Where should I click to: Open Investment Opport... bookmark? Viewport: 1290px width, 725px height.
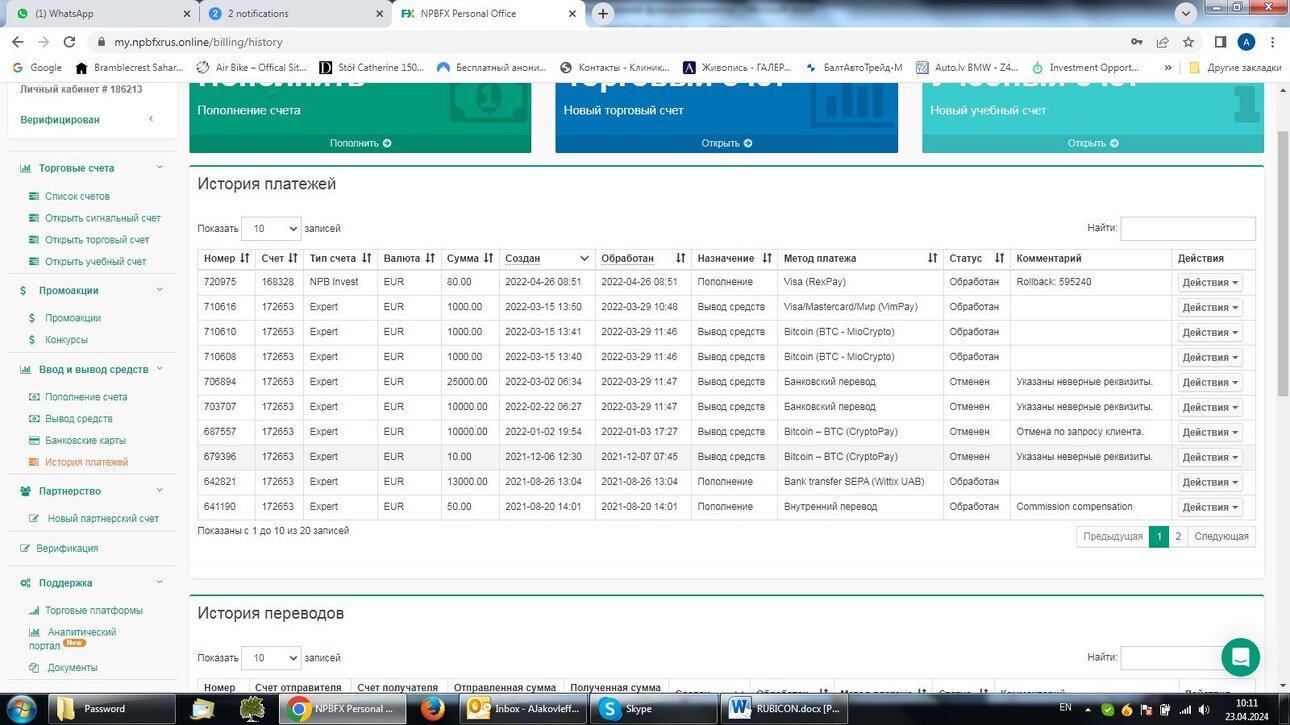point(1085,67)
